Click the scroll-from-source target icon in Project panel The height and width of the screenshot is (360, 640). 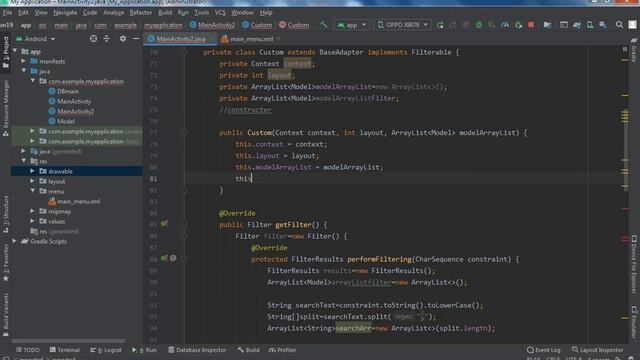pos(93,39)
